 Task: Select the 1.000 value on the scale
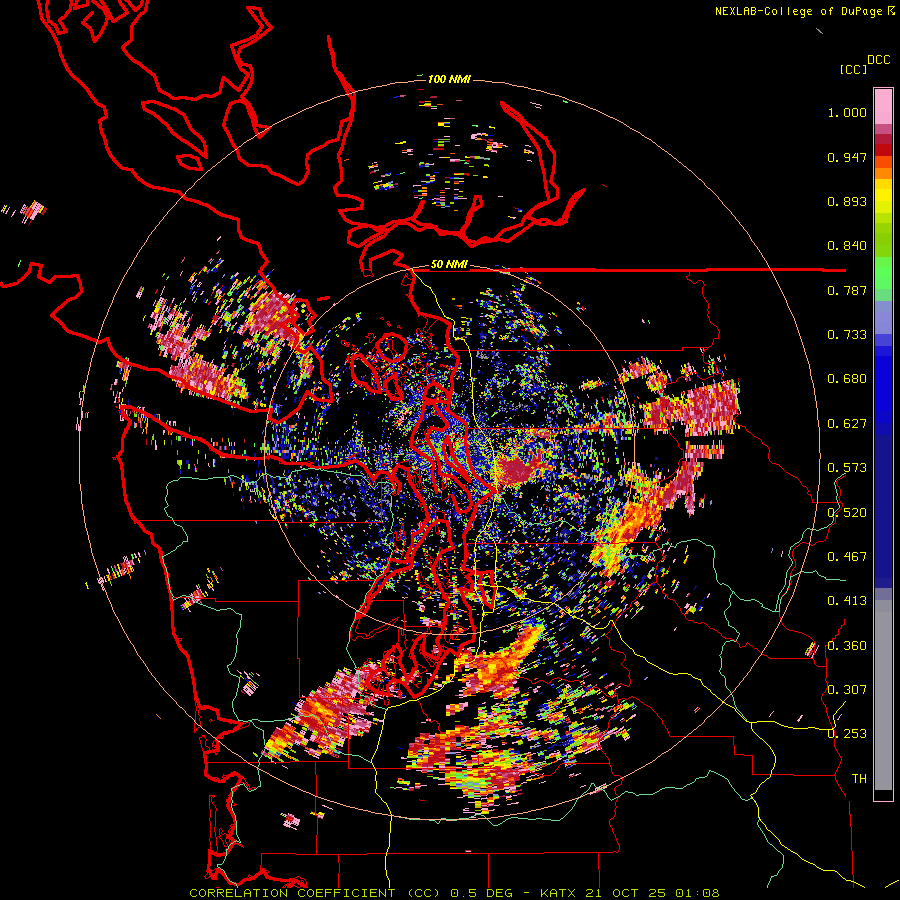click(x=847, y=112)
